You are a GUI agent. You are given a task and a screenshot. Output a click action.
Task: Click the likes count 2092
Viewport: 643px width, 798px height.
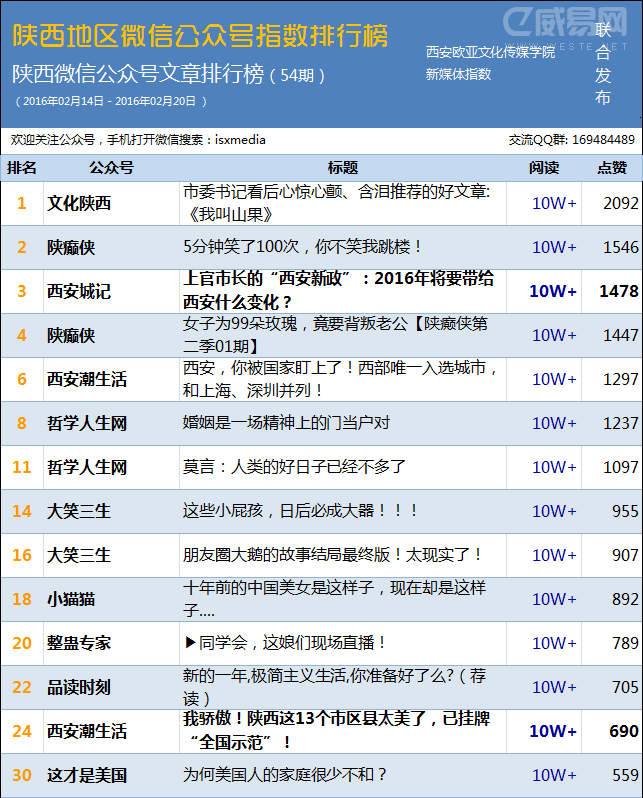620,203
